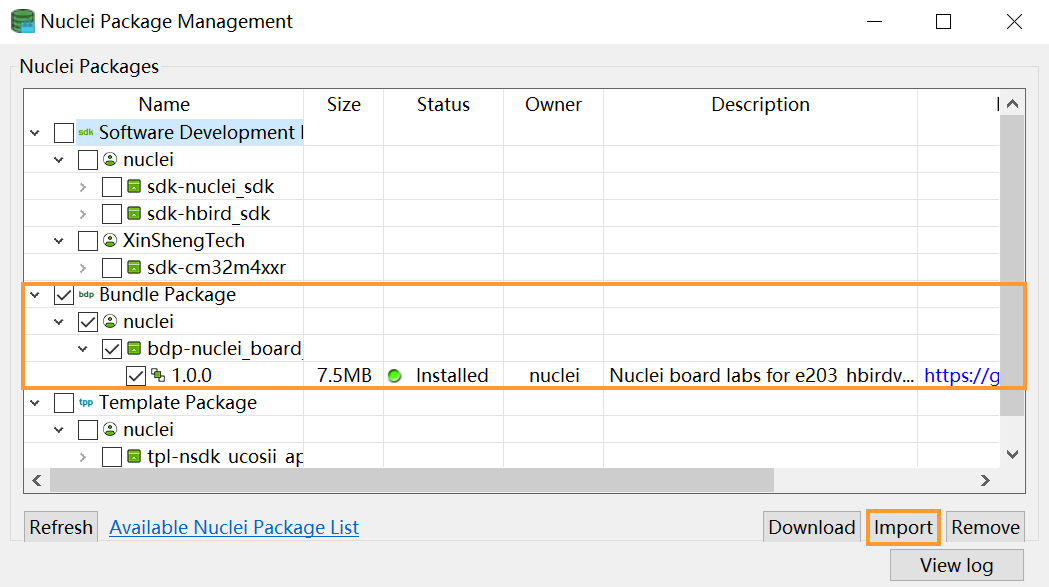Click the sdk-nuclei_sdk package icon
This screenshot has width=1049, height=587.
[135, 187]
